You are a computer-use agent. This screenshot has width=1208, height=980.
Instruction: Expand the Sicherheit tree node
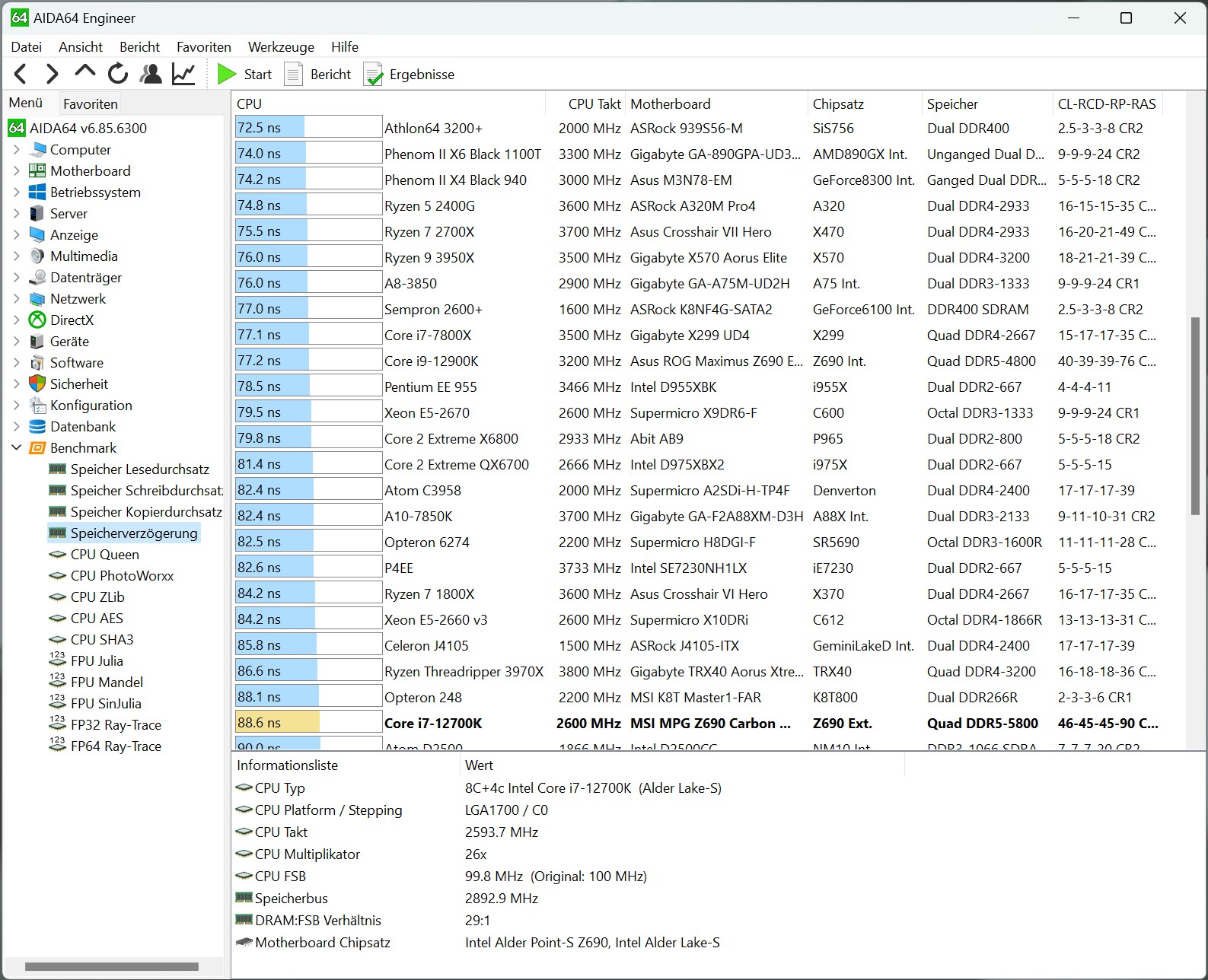click(x=17, y=384)
